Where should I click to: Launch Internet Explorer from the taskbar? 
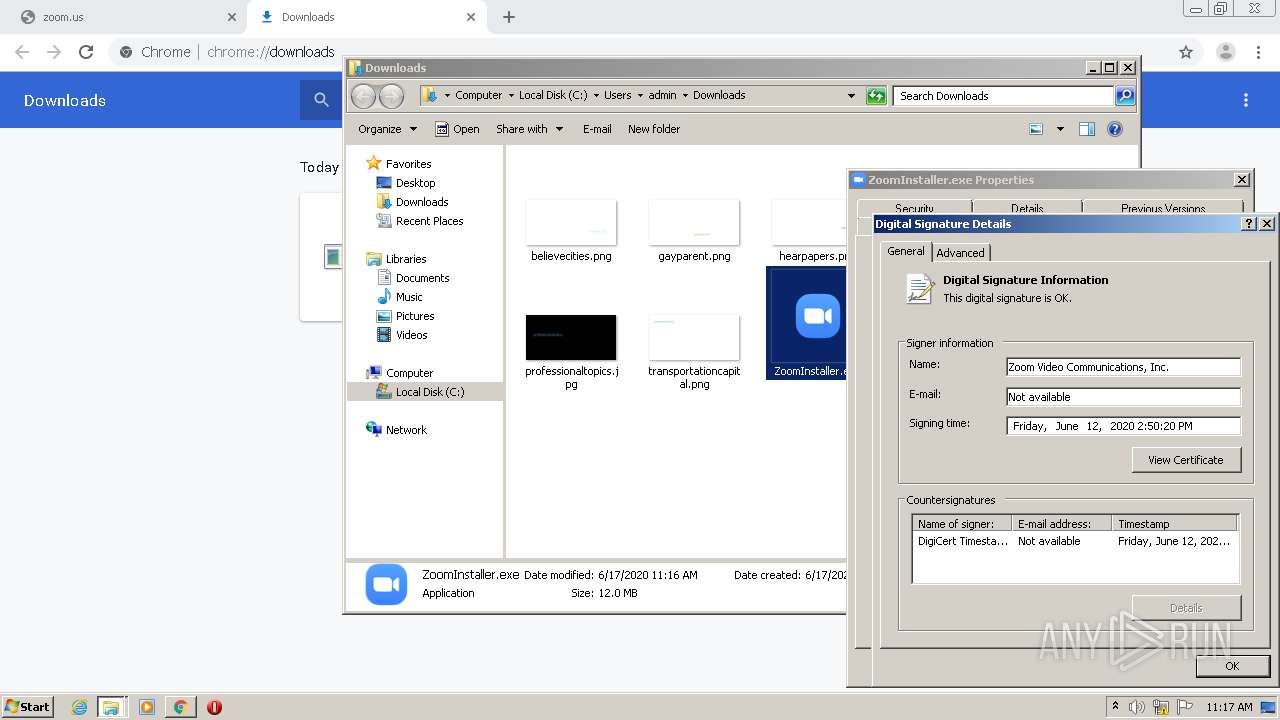(x=79, y=707)
